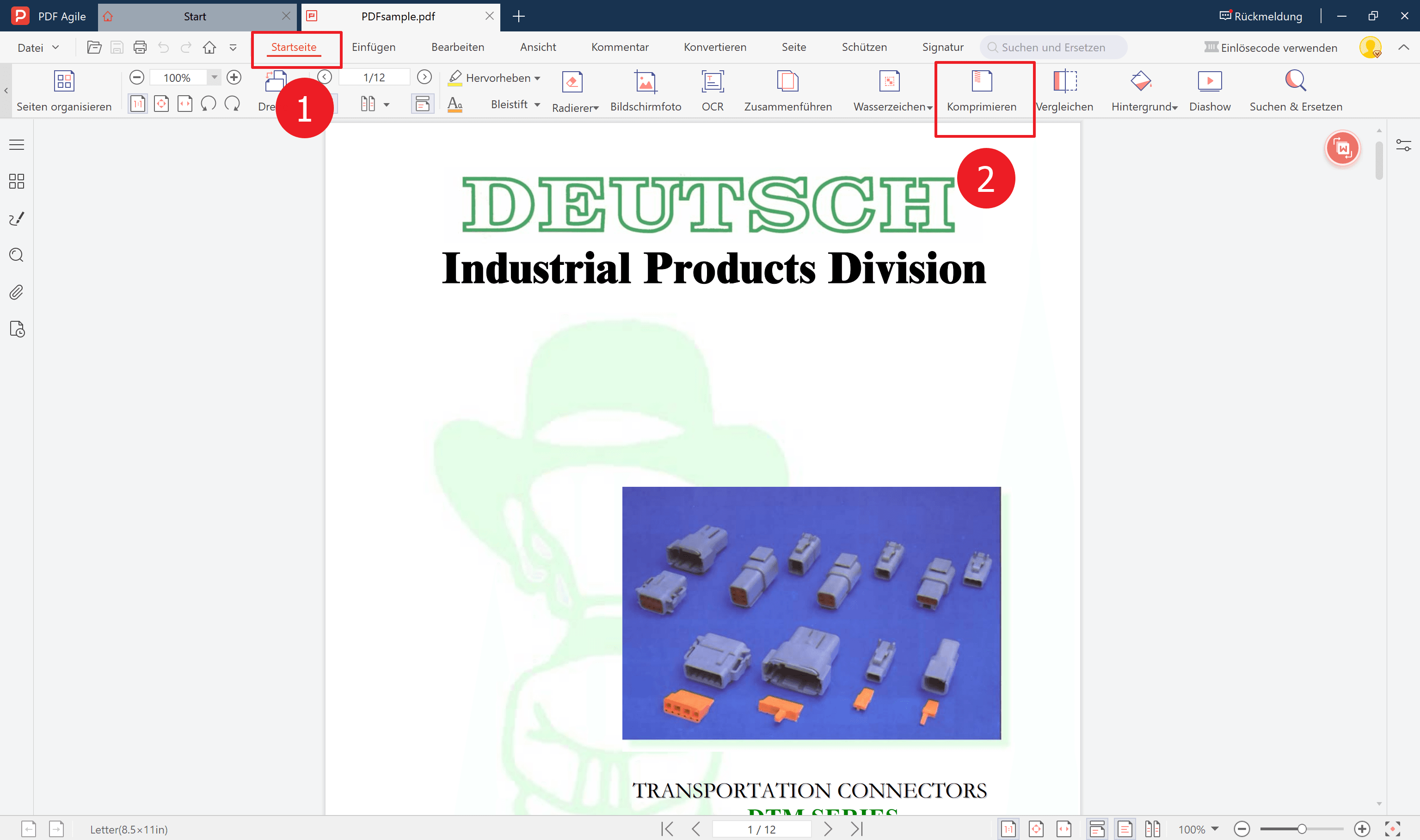Switch to the Schützen tab
Image resolution: width=1420 pixels, height=840 pixels.
point(864,48)
